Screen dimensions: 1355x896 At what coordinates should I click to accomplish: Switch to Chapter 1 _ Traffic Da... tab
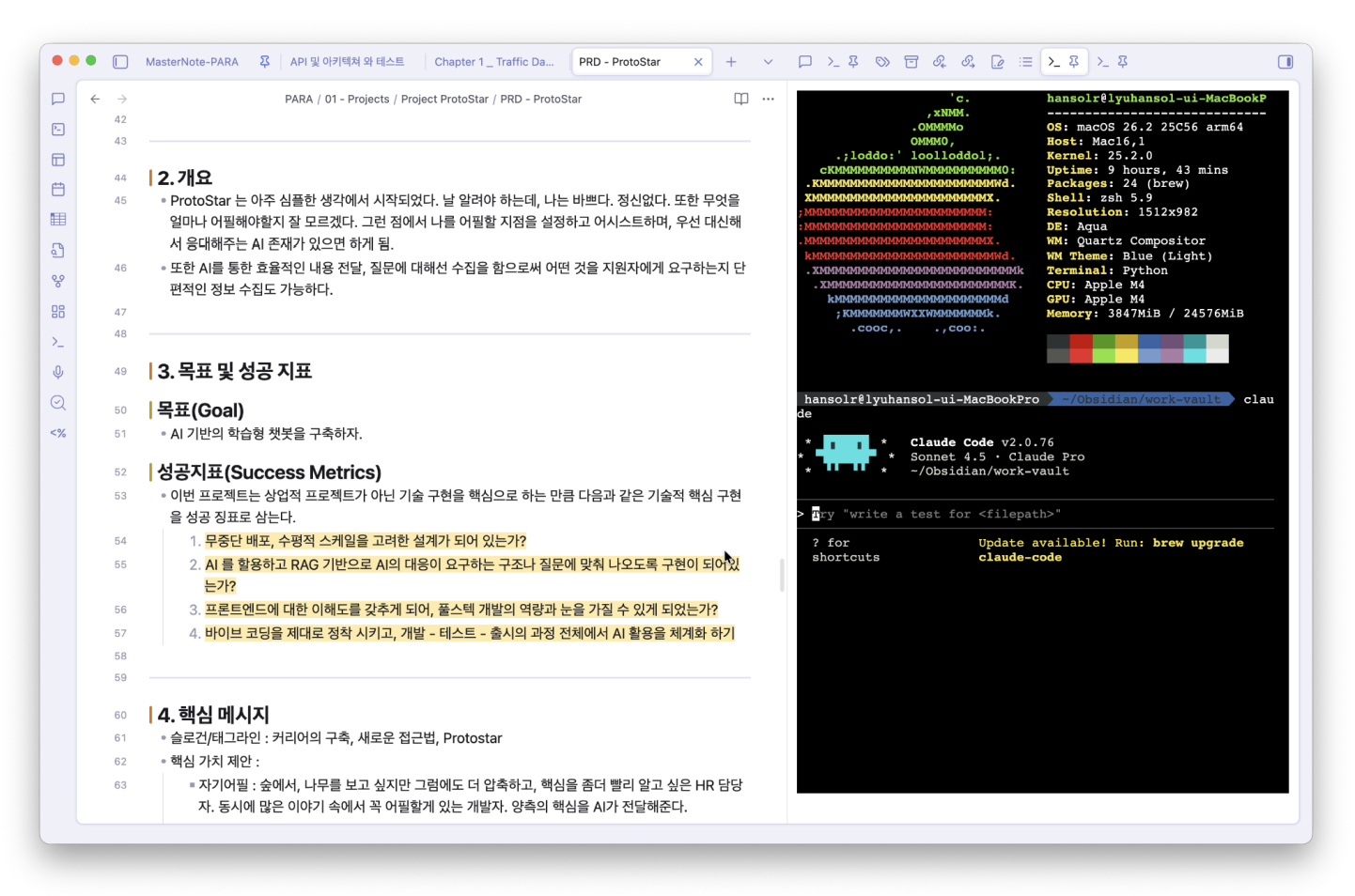click(x=493, y=62)
